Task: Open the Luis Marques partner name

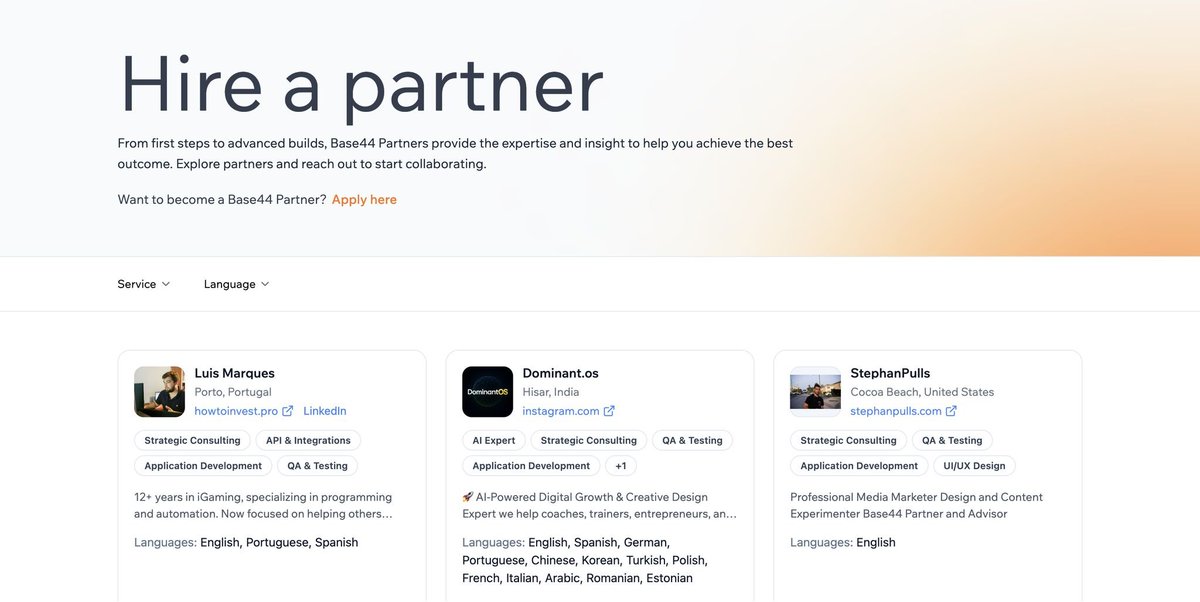Action: tap(235, 373)
